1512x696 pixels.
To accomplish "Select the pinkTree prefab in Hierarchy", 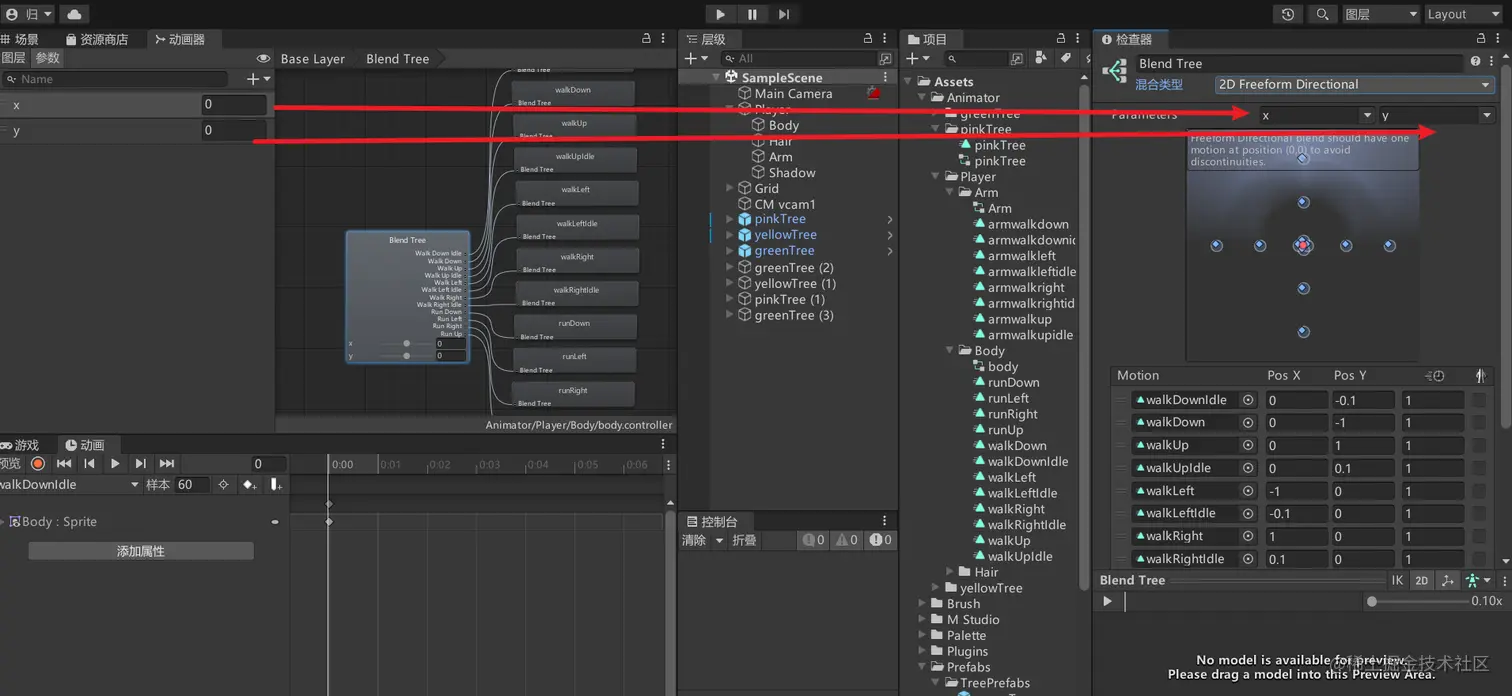I will click(780, 219).
